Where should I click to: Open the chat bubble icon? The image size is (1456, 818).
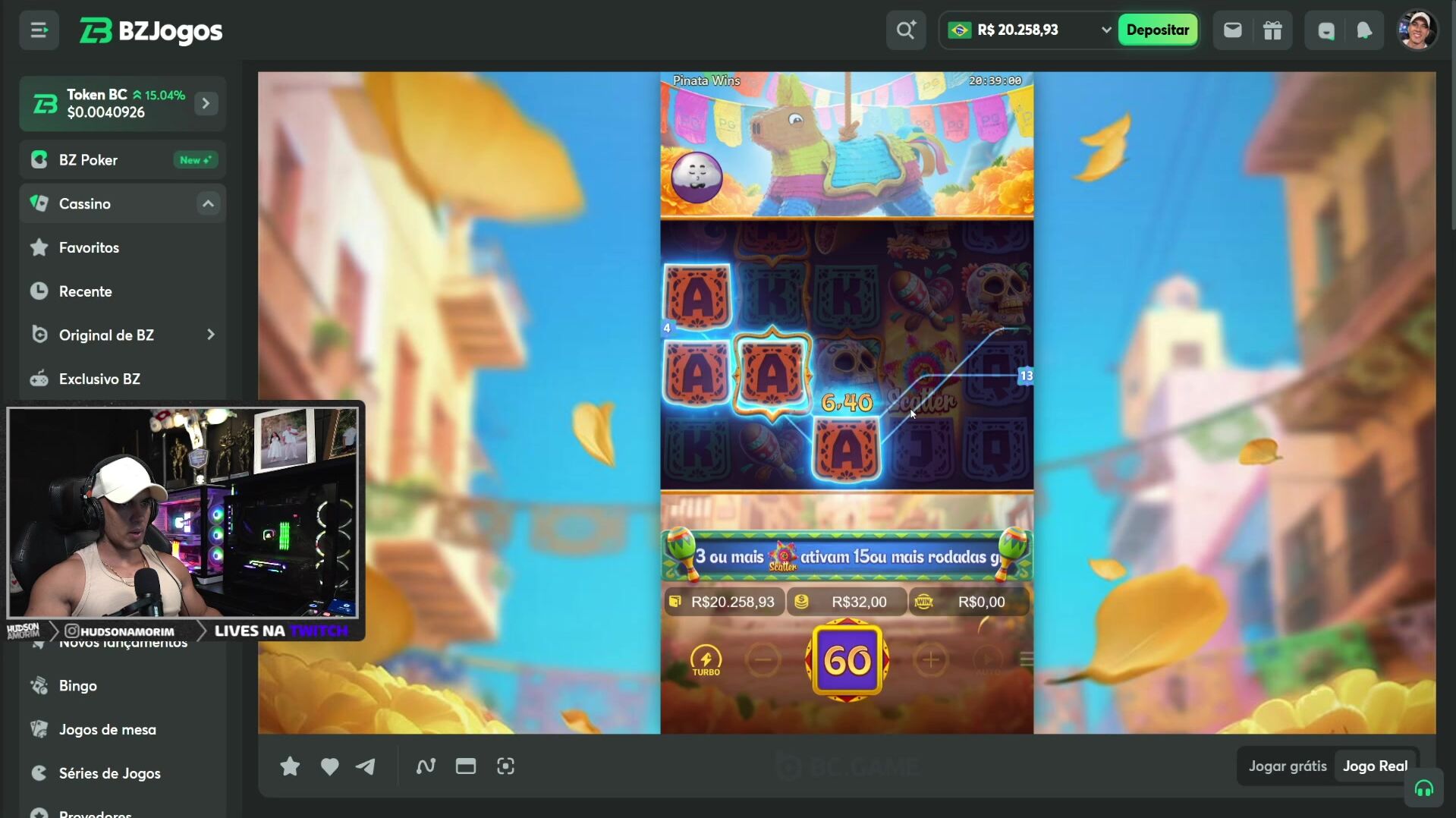point(1325,30)
